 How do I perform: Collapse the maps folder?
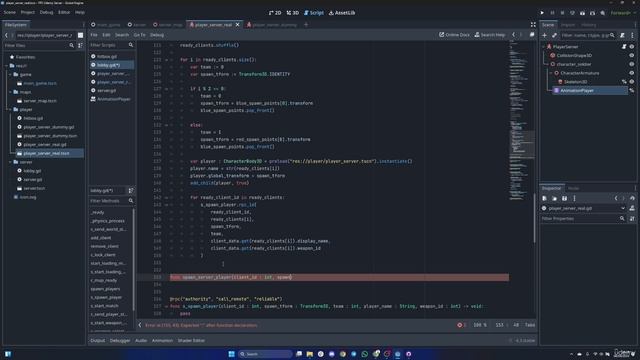coord(11,92)
